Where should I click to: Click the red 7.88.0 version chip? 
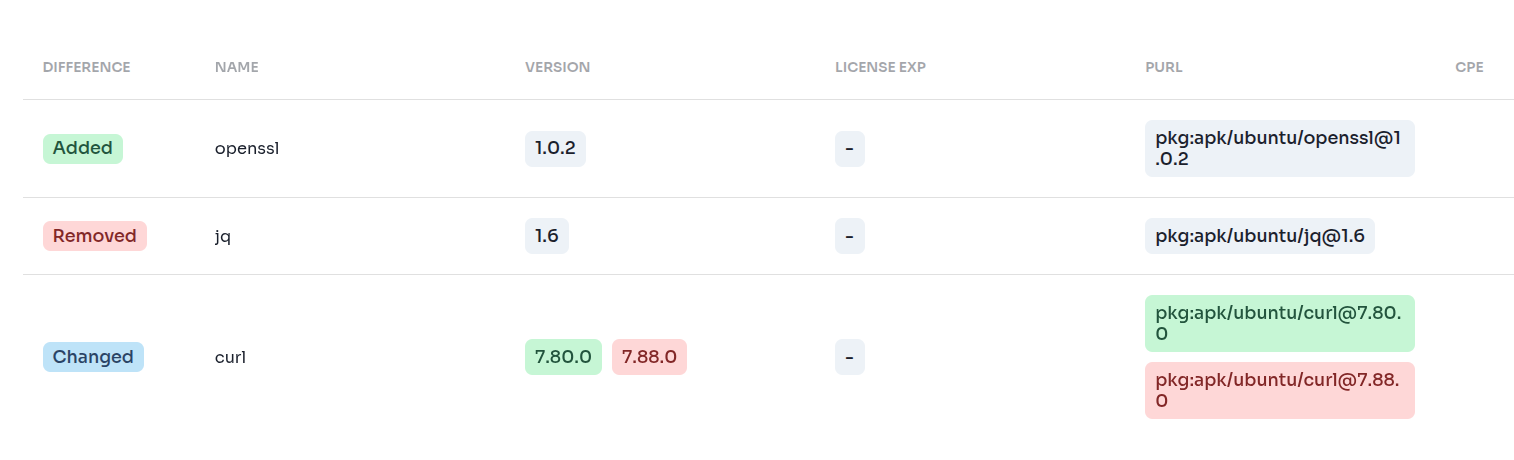tap(649, 357)
